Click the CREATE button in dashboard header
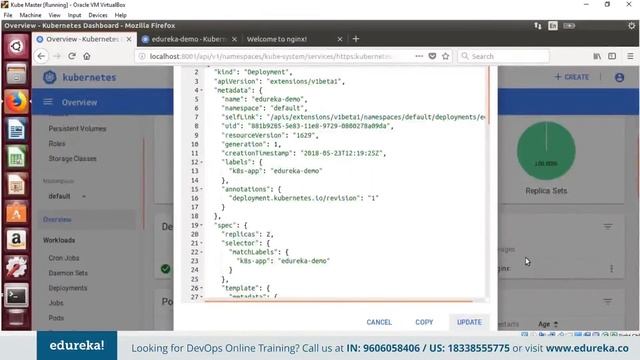Viewport: 640px width, 360px height. point(571,77)
